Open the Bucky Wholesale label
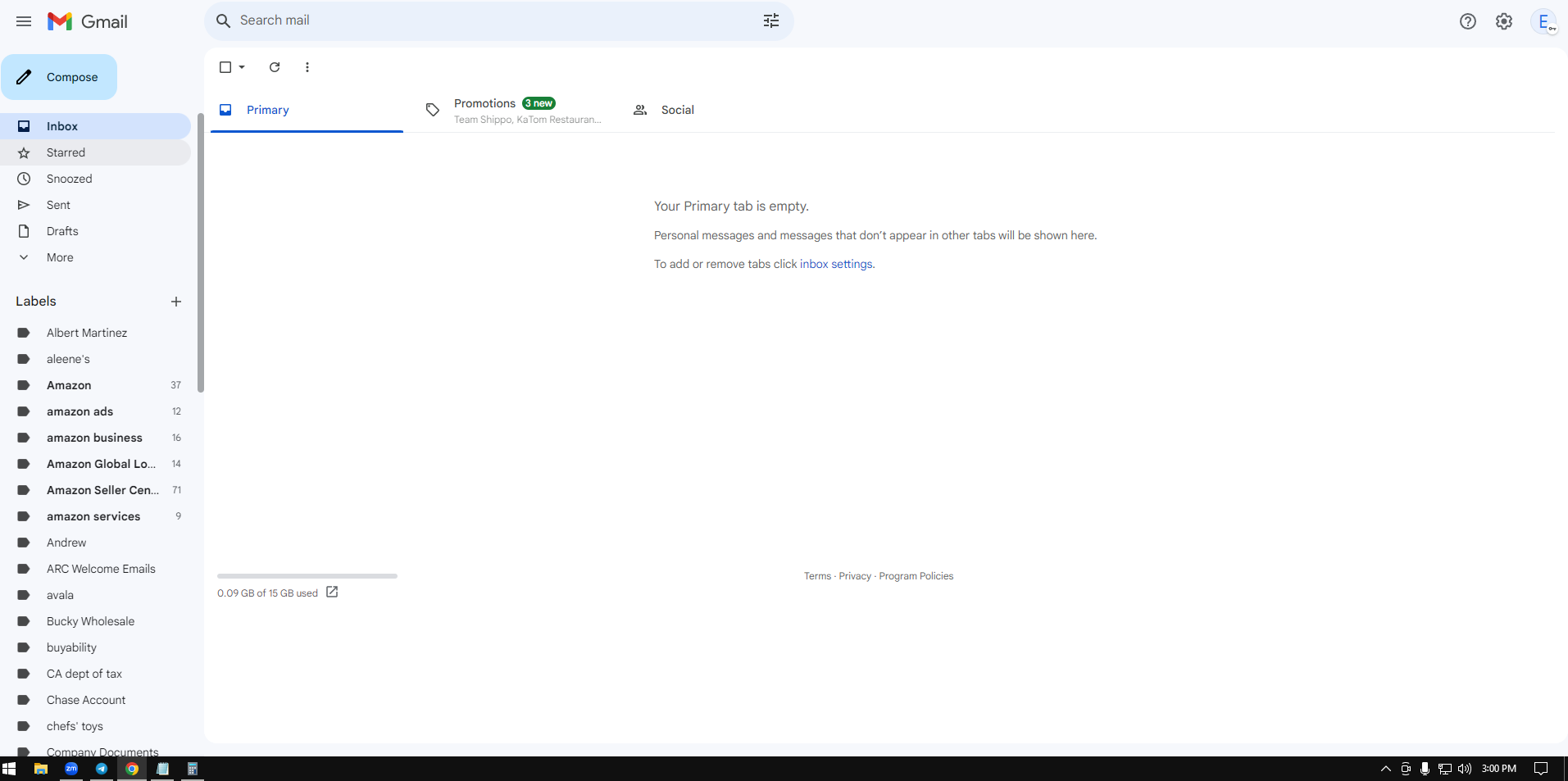Screen dimensions: 1568x781 pyautogui.click(x=95, y=621)
